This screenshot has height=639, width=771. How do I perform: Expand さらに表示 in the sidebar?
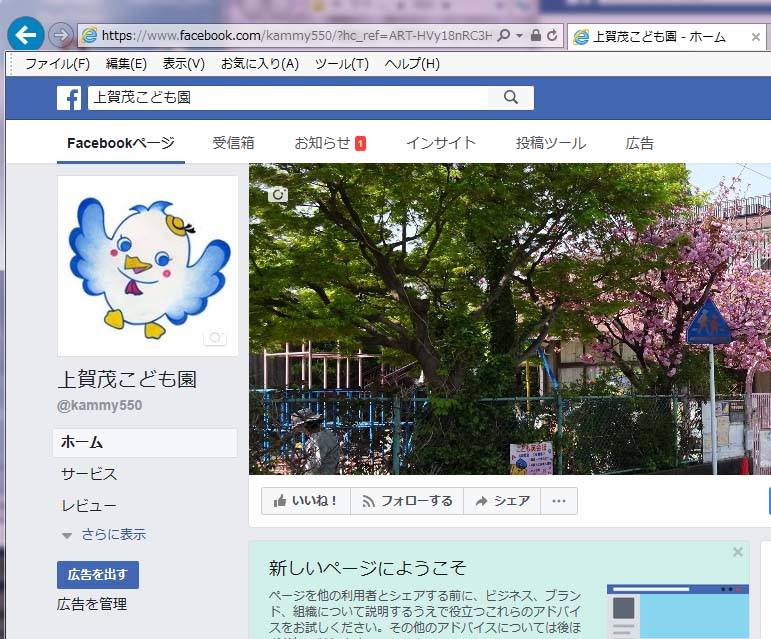click(104, 535)
